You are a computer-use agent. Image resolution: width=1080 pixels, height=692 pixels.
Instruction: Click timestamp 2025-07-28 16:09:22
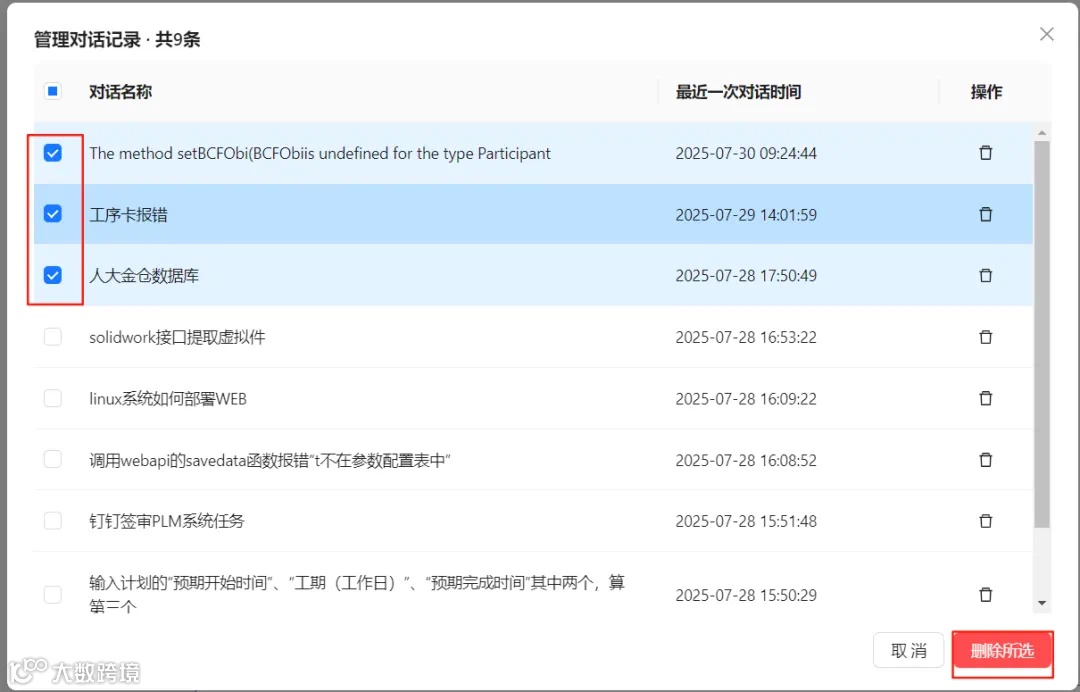coord(746,399)
